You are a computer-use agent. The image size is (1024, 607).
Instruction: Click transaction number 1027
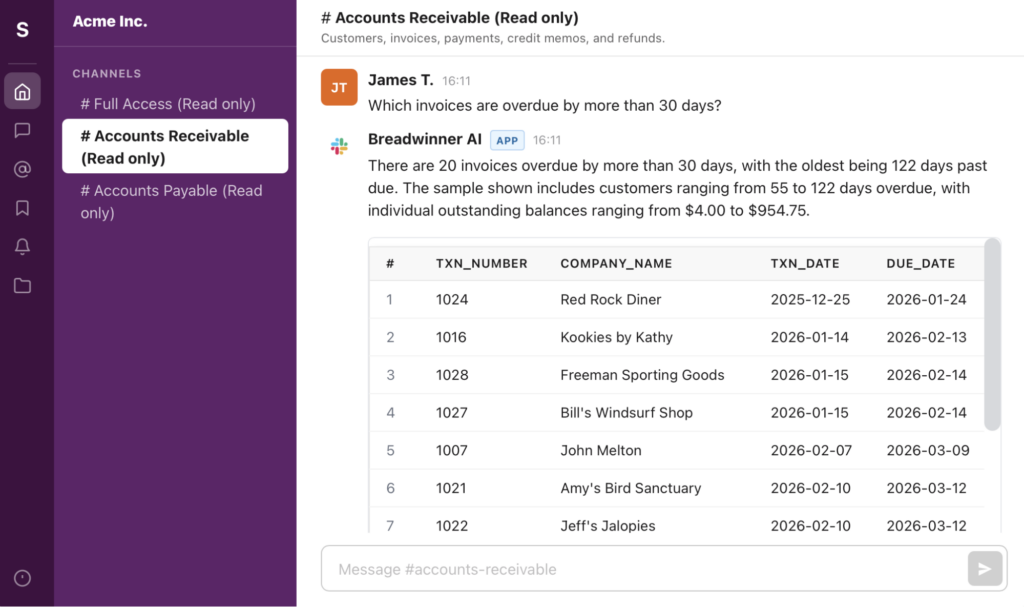coord(452,413)
